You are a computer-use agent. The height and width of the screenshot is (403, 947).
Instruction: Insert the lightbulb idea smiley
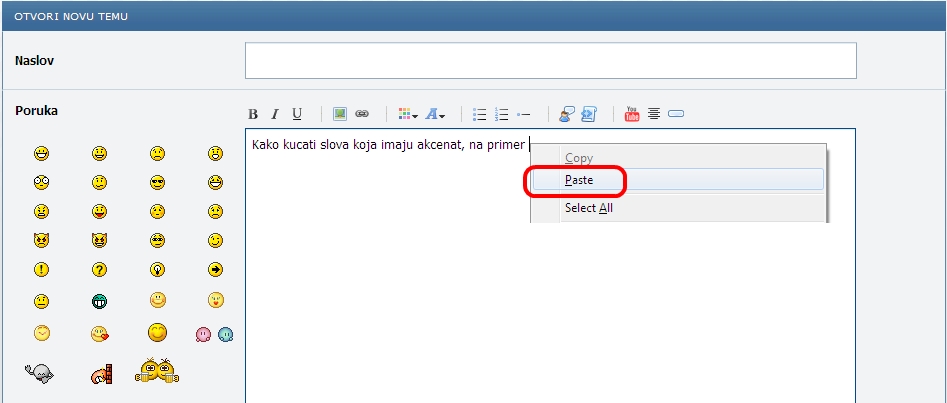pyautogui.click(x=158, y=269)
